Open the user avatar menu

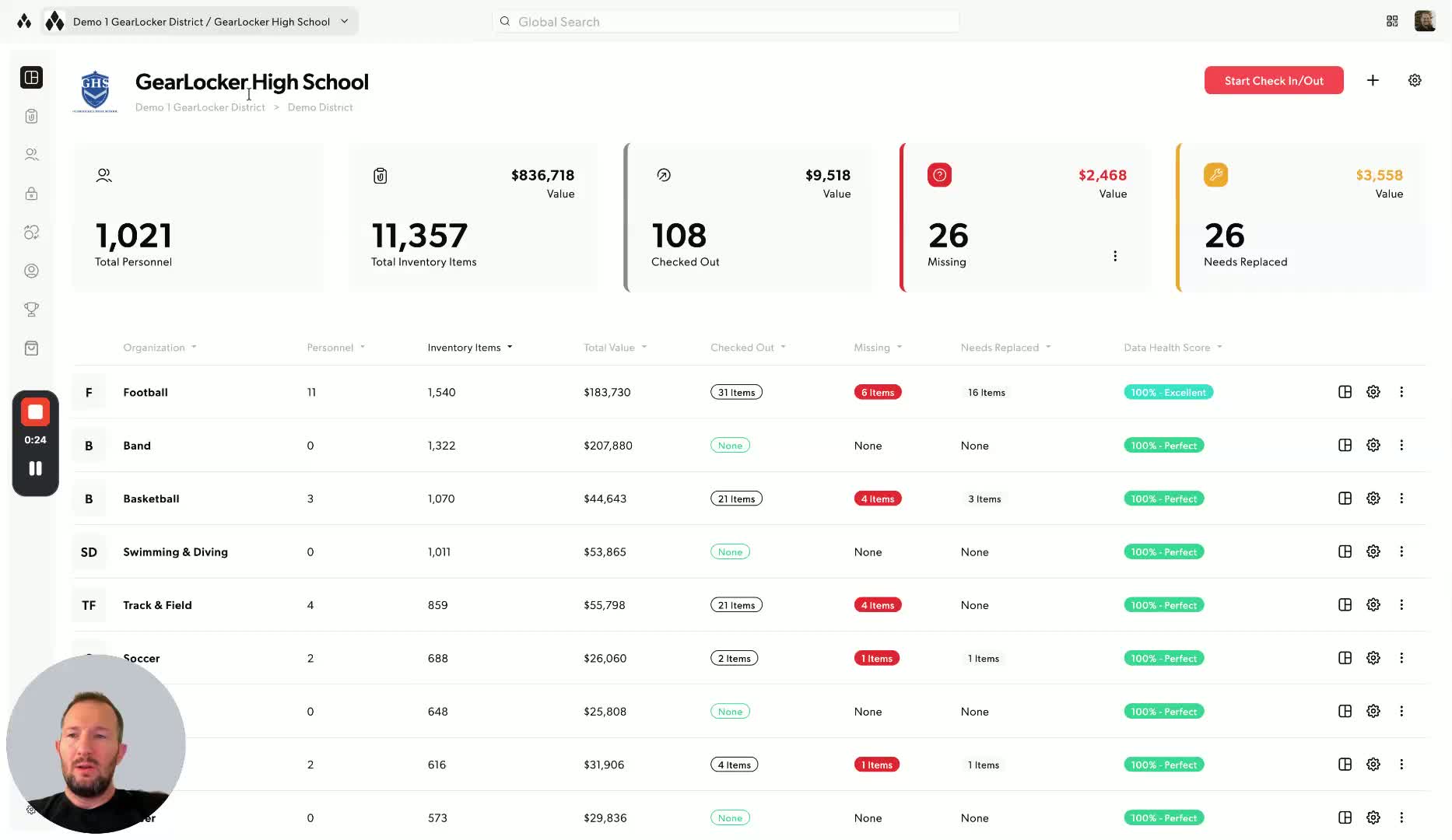point(1425,21)
